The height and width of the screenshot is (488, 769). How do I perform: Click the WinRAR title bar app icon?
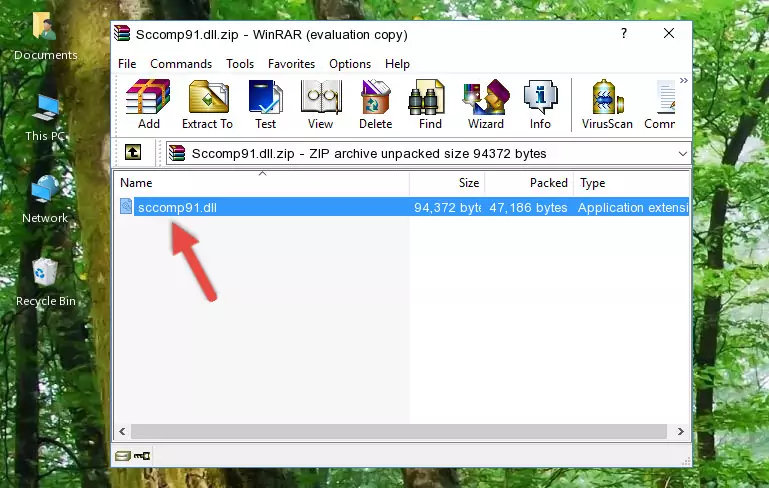pyautogui.click(x=122, y=34)
